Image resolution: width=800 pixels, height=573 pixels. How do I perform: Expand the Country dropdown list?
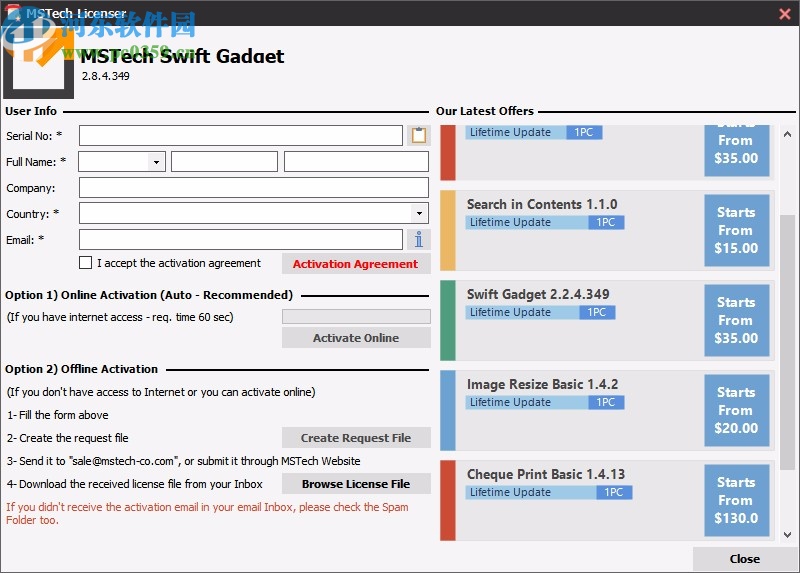[x=419, y=213]
